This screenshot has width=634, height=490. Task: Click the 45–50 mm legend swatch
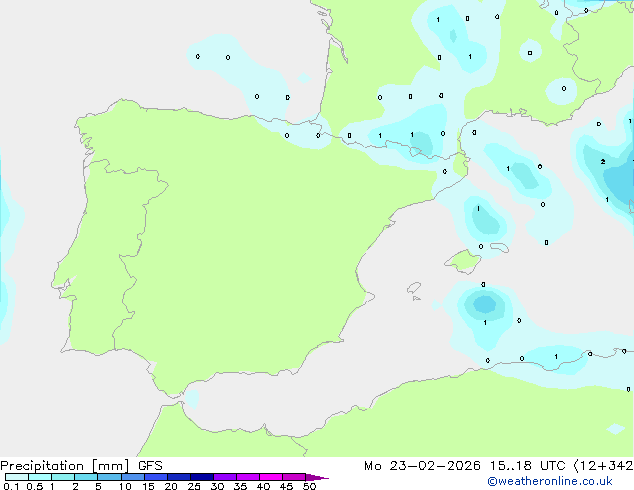click(x=294, y=477)
